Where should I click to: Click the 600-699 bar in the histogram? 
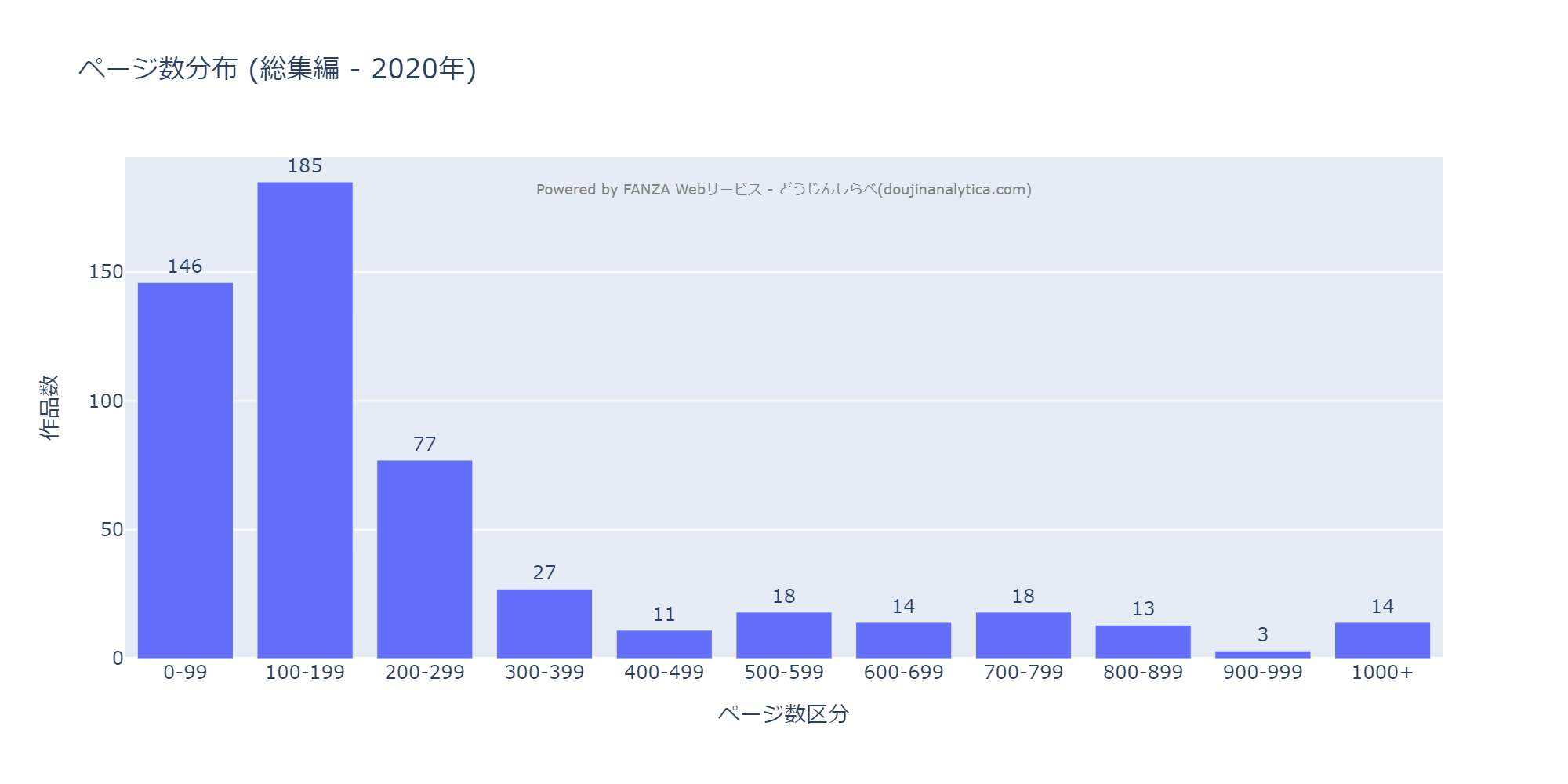(903, 640)
